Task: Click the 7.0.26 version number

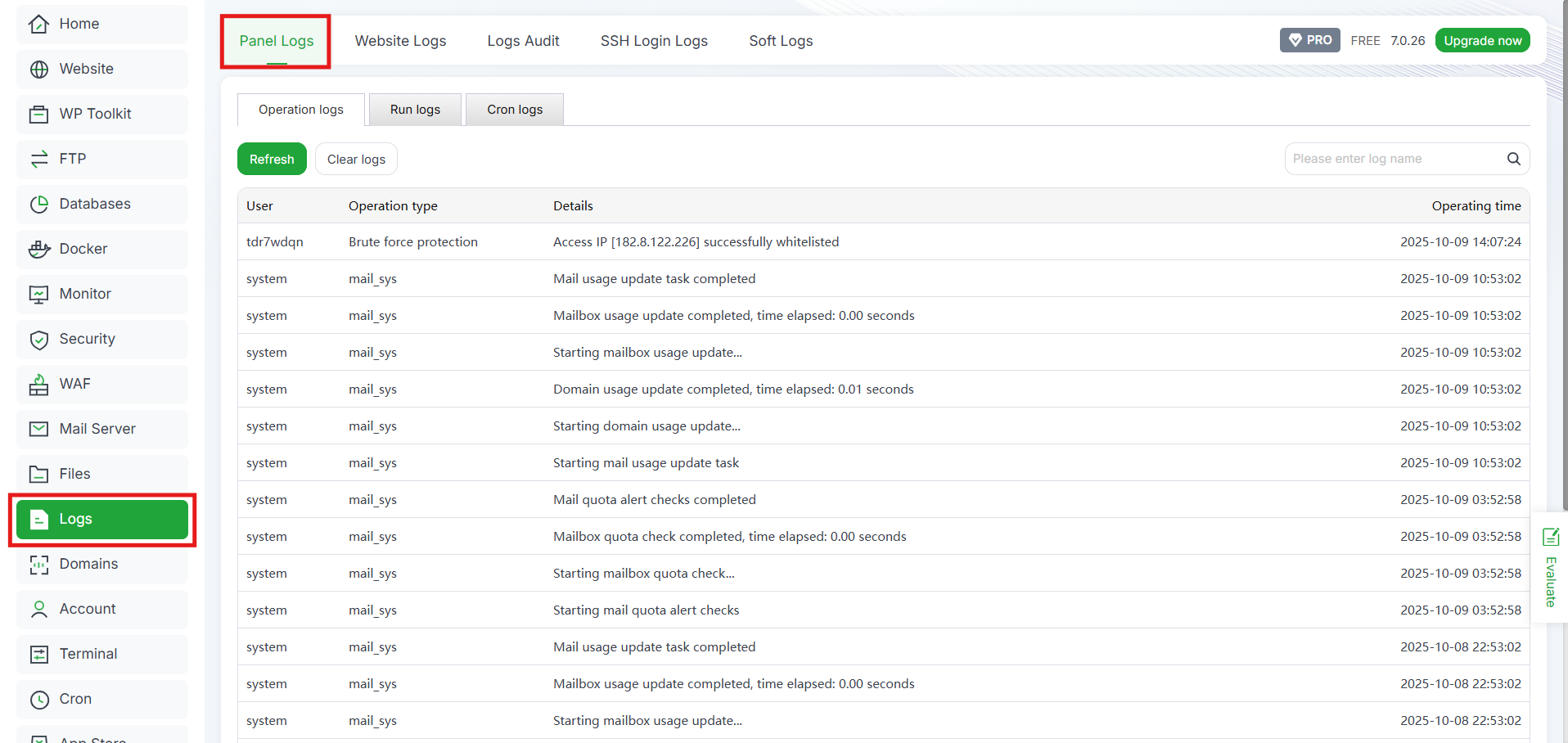Action: pyautogui.click(x=1408, y=41)
